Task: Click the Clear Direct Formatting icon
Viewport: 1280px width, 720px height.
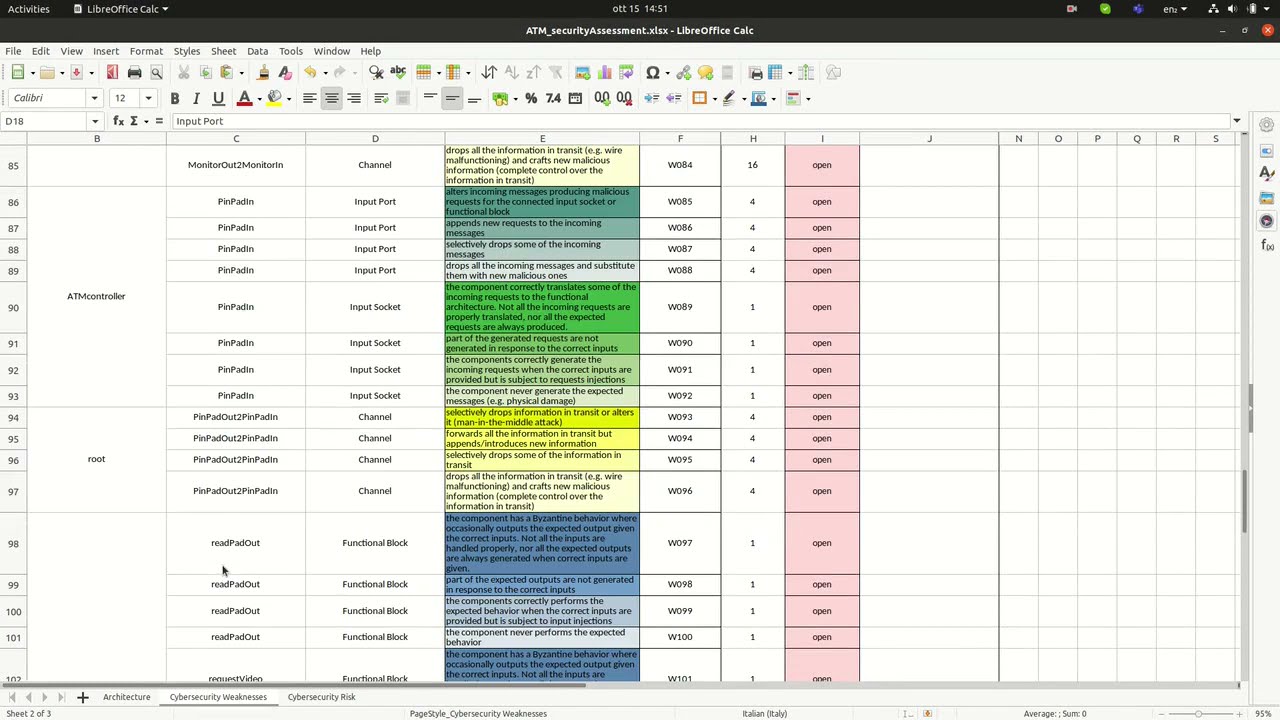Action: 285,72
